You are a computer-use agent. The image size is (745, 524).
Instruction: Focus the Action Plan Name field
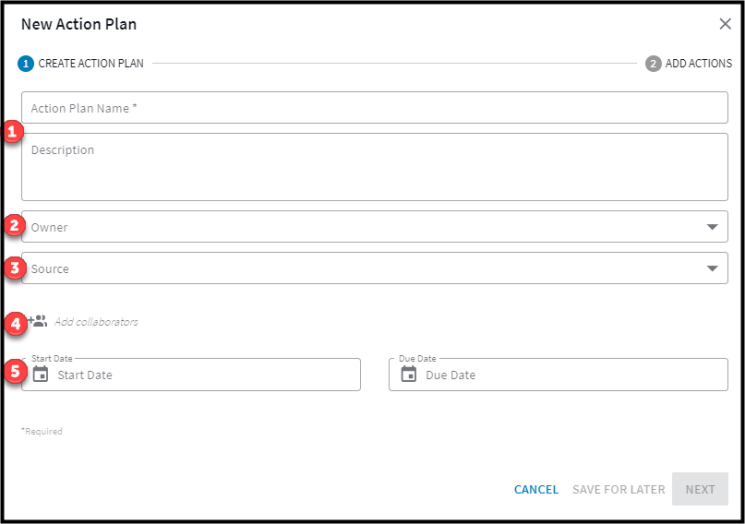(374, 108)
